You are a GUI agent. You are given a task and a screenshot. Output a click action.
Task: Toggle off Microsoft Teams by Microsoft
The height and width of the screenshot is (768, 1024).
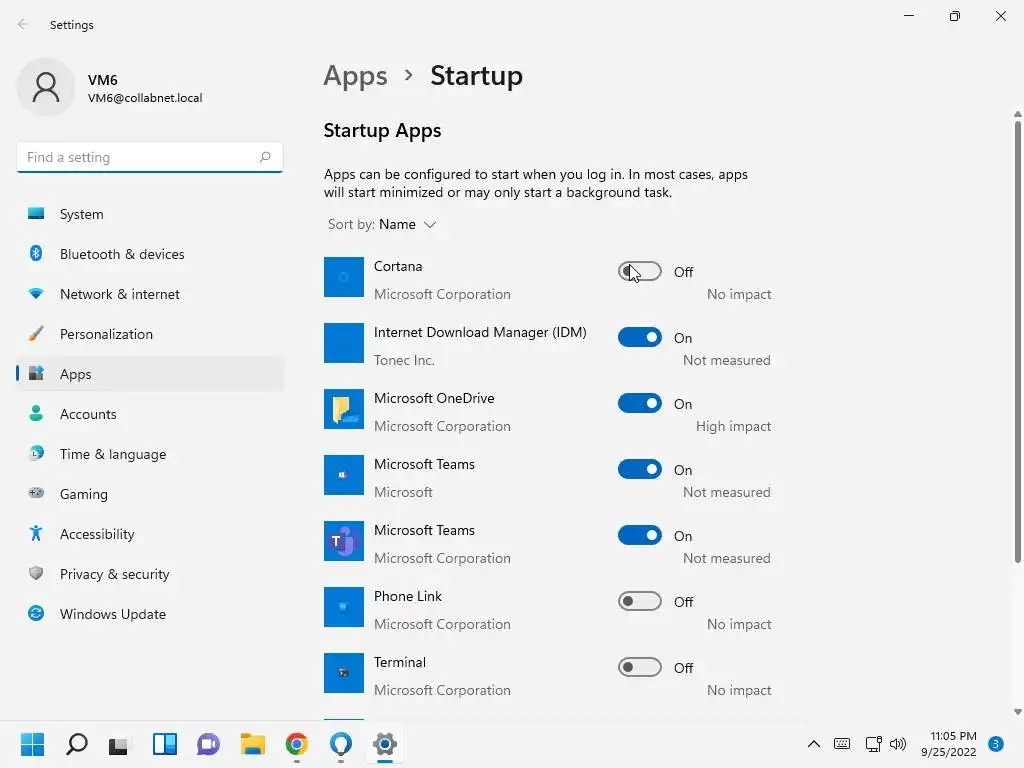click(x=639, y=470)
